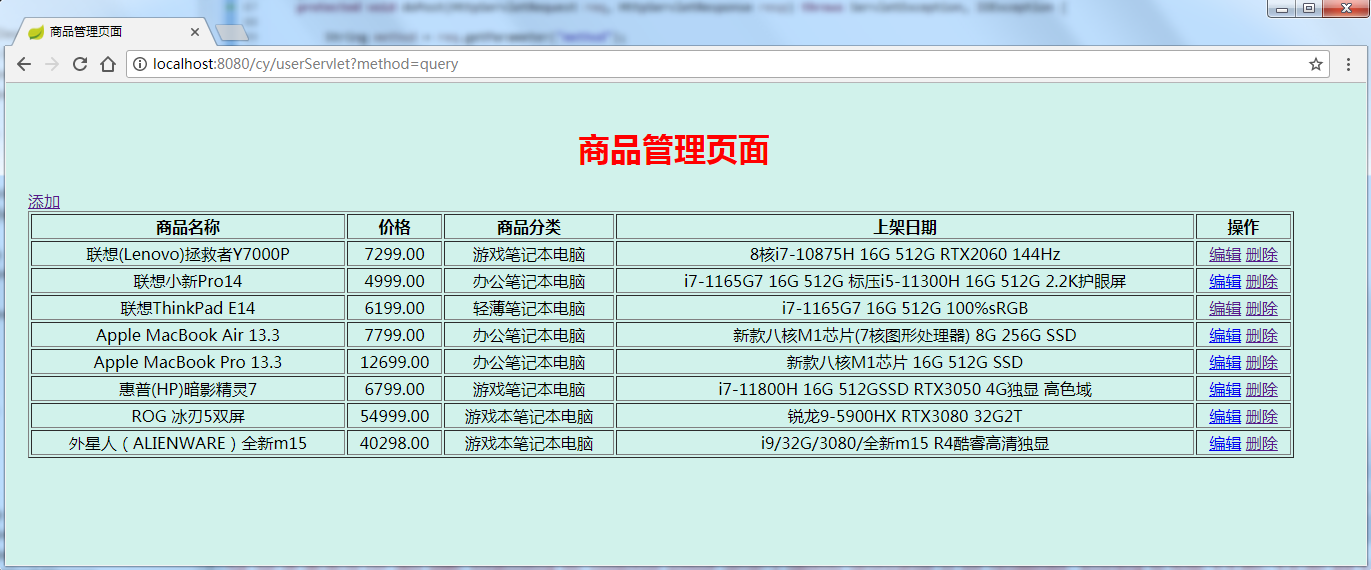Select the price cell 7299.00
1371x570 pixels.
click(x=395, y=254)
